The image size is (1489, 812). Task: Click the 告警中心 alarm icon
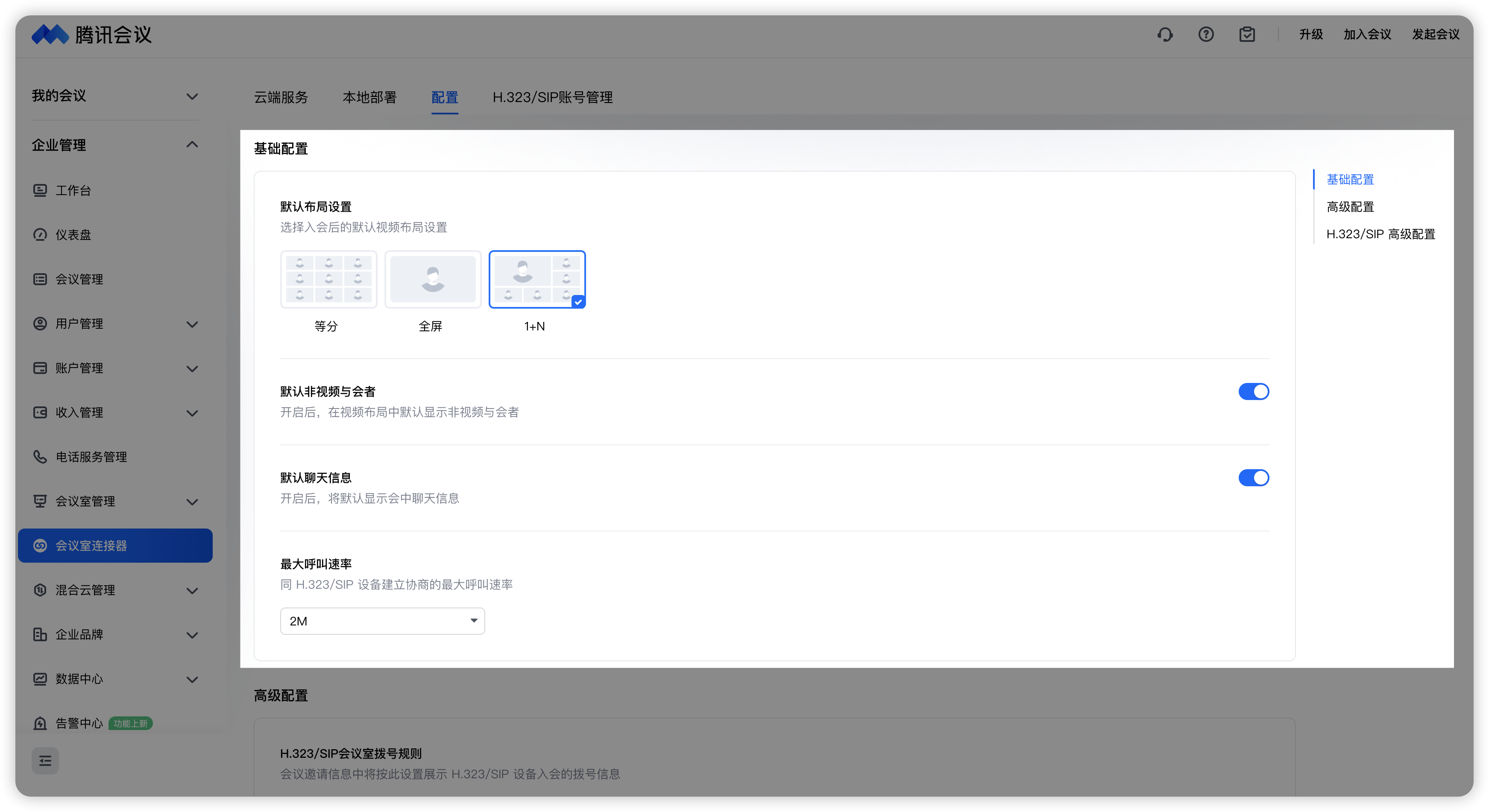point(40,723)
